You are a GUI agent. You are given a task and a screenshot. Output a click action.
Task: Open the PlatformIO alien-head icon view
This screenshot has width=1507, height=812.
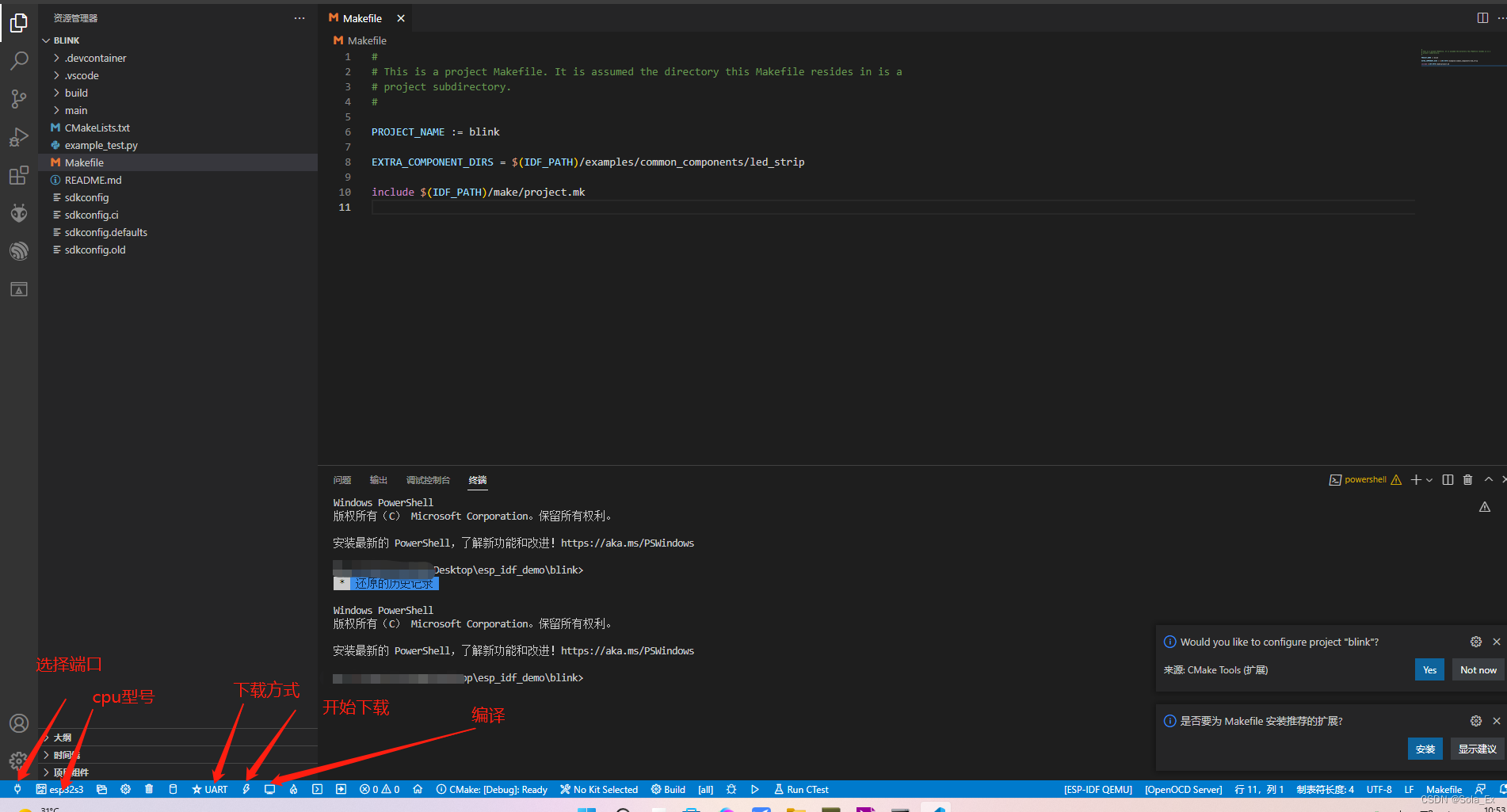click(19, 213)
